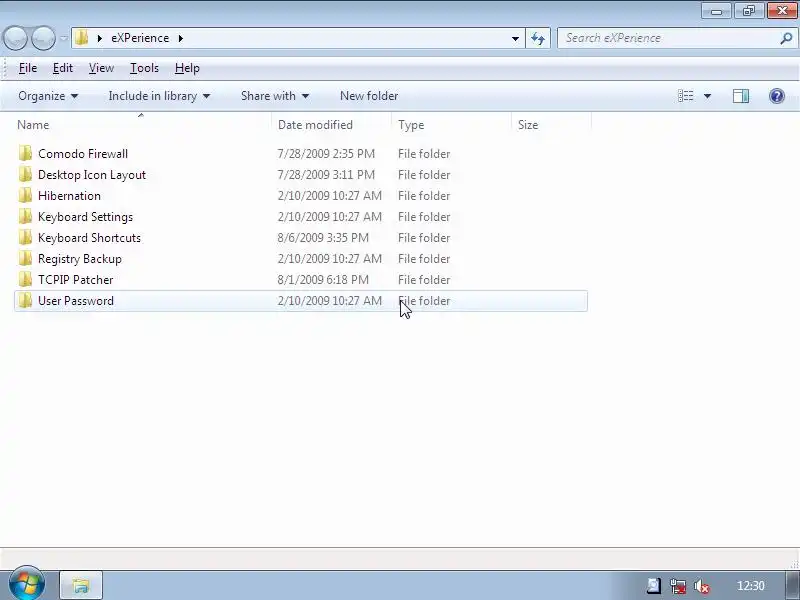Click the eXPerience breadcrumb in address bar
This screenshot has height=600, width=800.
coord(140,38)
